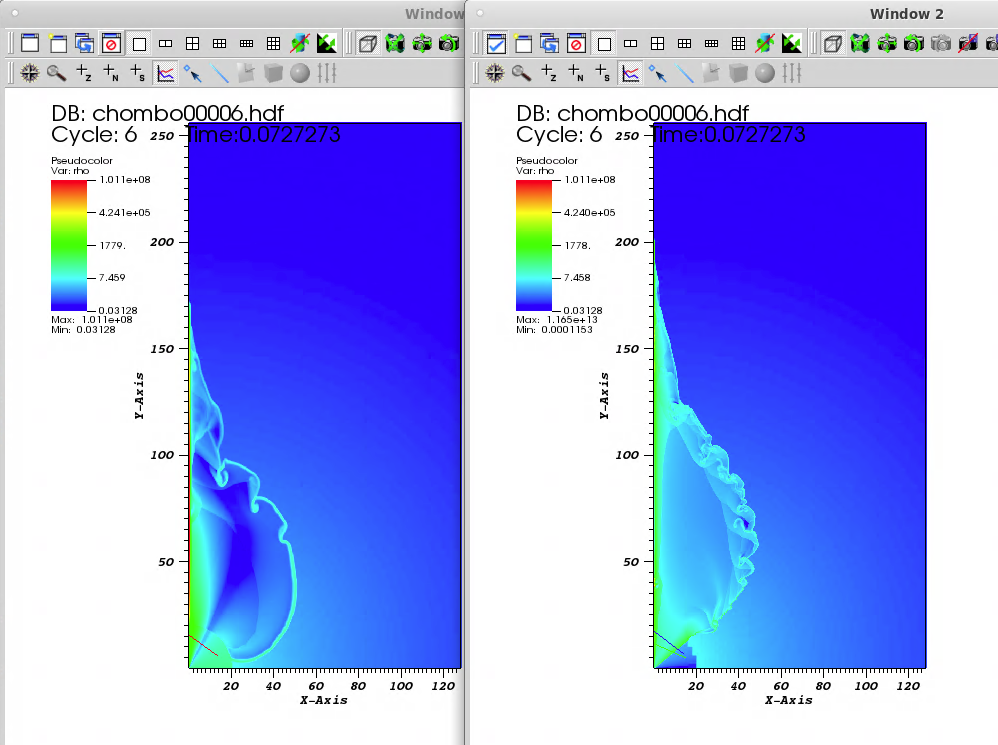Clone window using Window 2 toolbar
Image resolution: width=998 pixels, height=745 pixels.
(x=549, y=43)
